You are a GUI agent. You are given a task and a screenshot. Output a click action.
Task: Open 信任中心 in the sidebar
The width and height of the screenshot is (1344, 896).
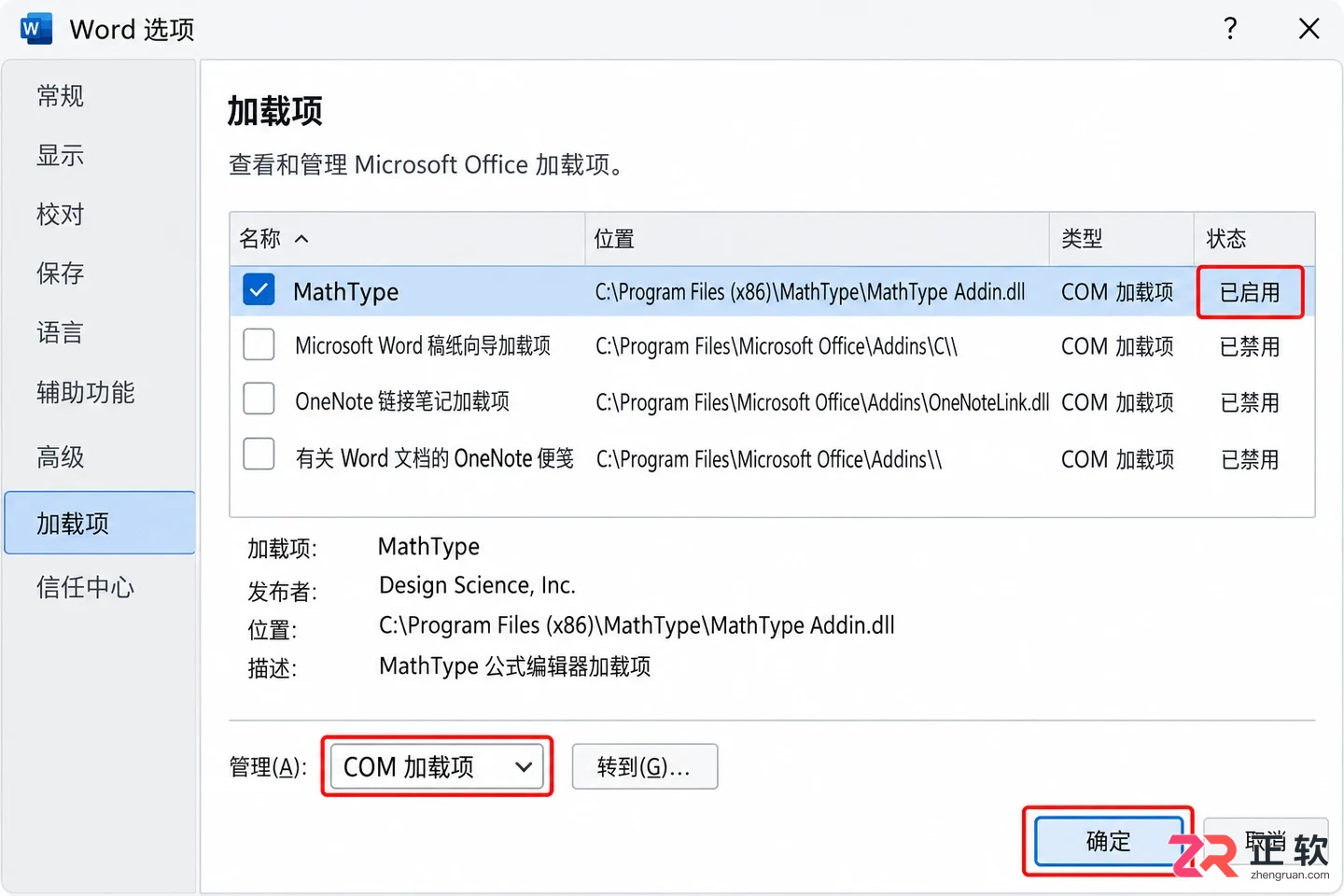(99, 587)
